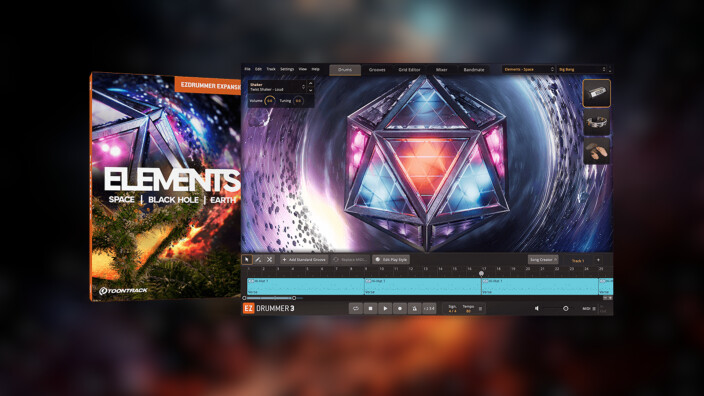
Task: Click the EZ Drummer 3 logo
Action: click(269, 308)
